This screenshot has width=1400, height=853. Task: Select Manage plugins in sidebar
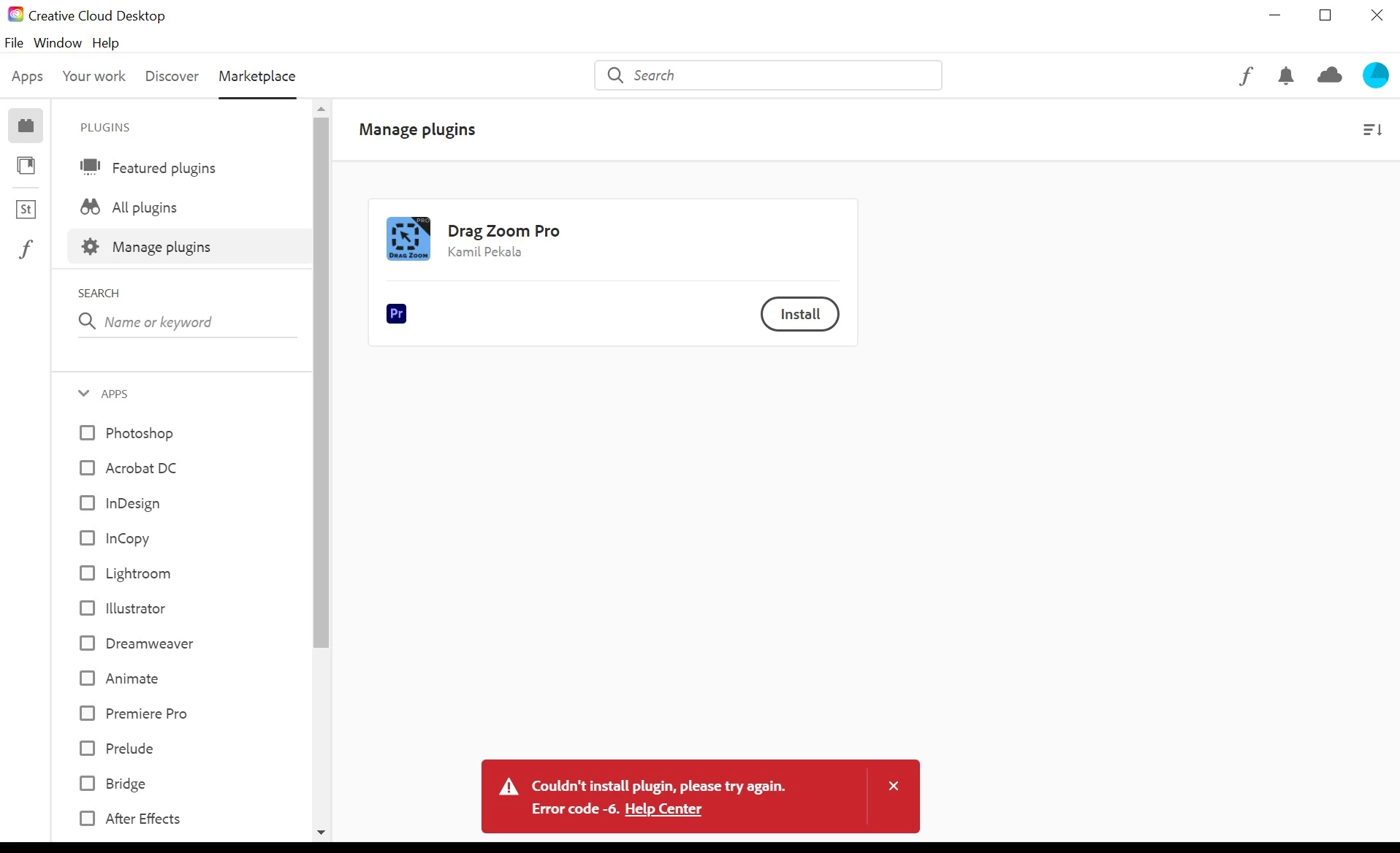[x=189, y=247]
